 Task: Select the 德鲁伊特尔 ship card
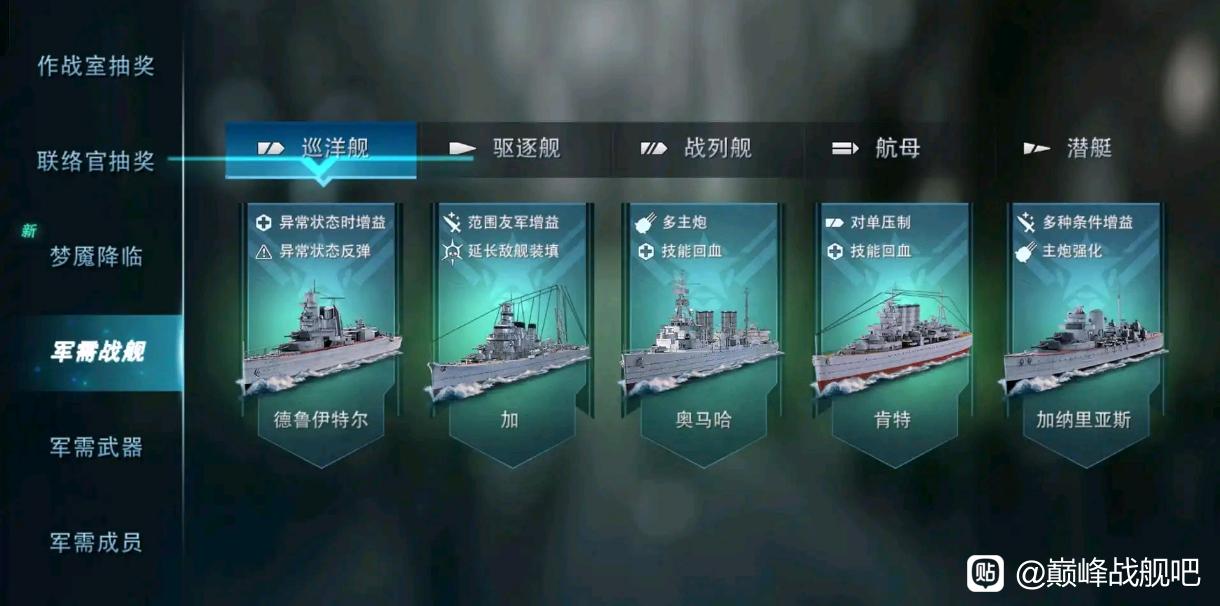321,335
